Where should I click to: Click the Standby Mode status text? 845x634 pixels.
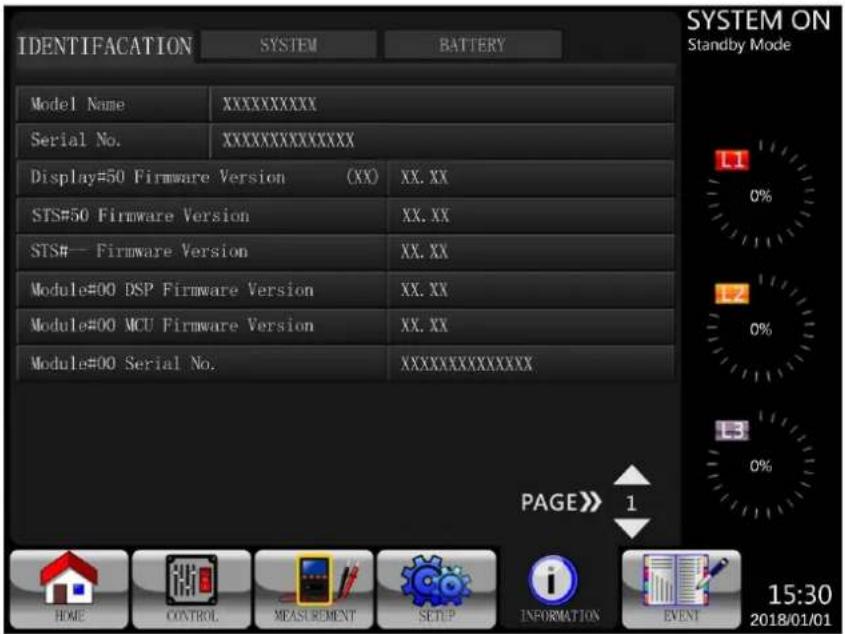pos(739,45)
